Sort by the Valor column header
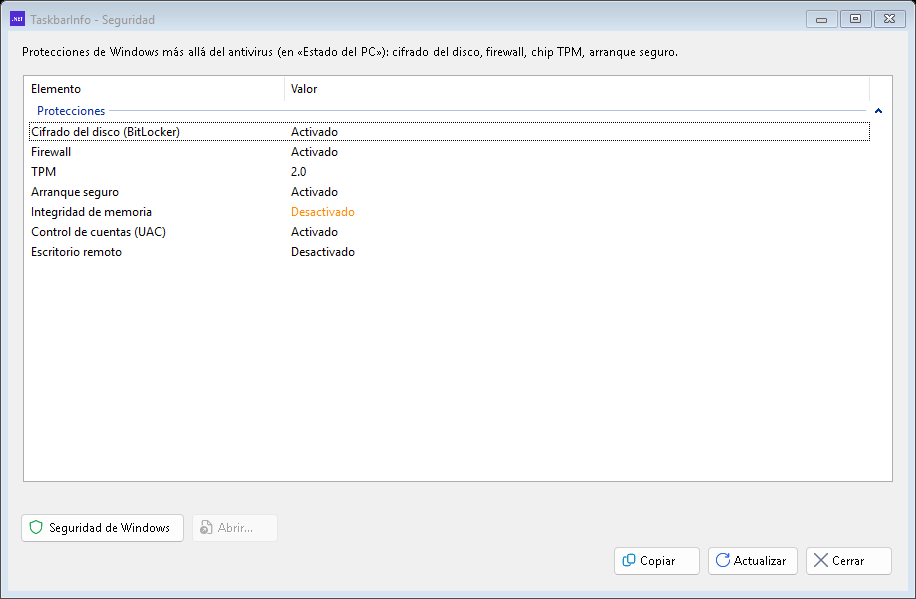Screen dimensions: 916x599 click(577, 89)
